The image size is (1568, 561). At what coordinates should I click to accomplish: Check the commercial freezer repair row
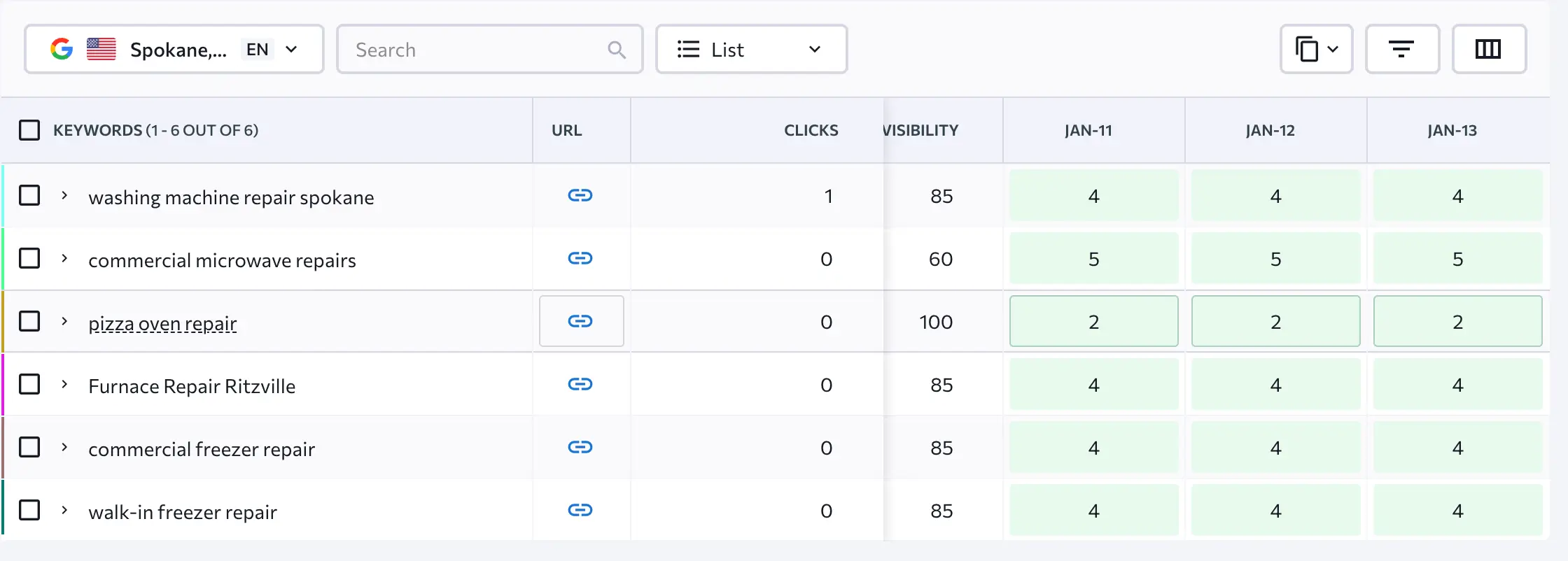pyautogui.click(x=29, y=447)
